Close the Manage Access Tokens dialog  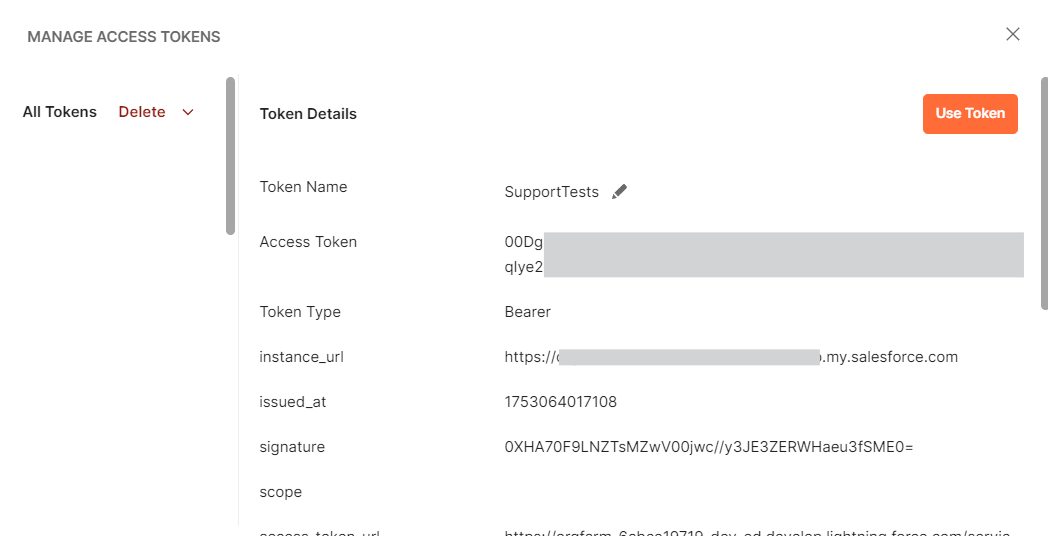tap(1012, 34)
